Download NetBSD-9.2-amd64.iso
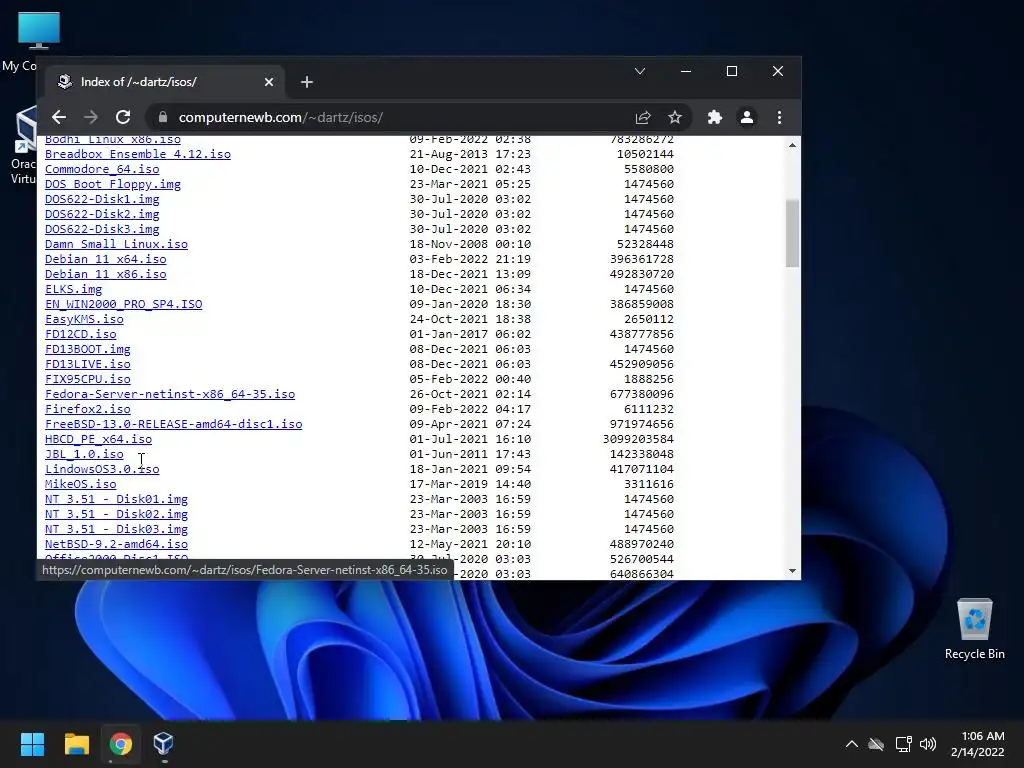1024x768 pixels. pyautogui.click(x=116, y=545)
